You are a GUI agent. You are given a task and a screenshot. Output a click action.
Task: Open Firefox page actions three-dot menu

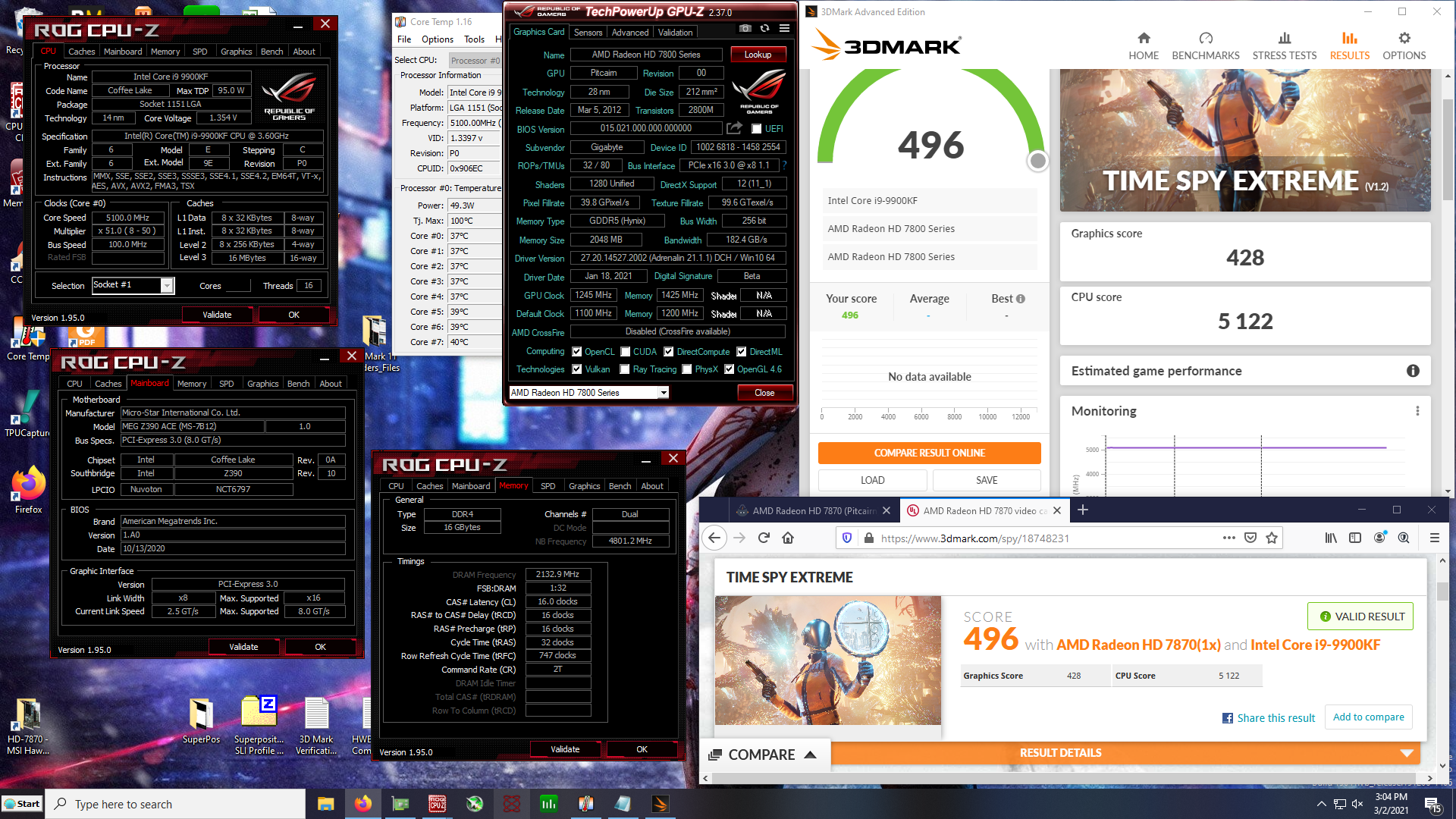click(1228, 538)
